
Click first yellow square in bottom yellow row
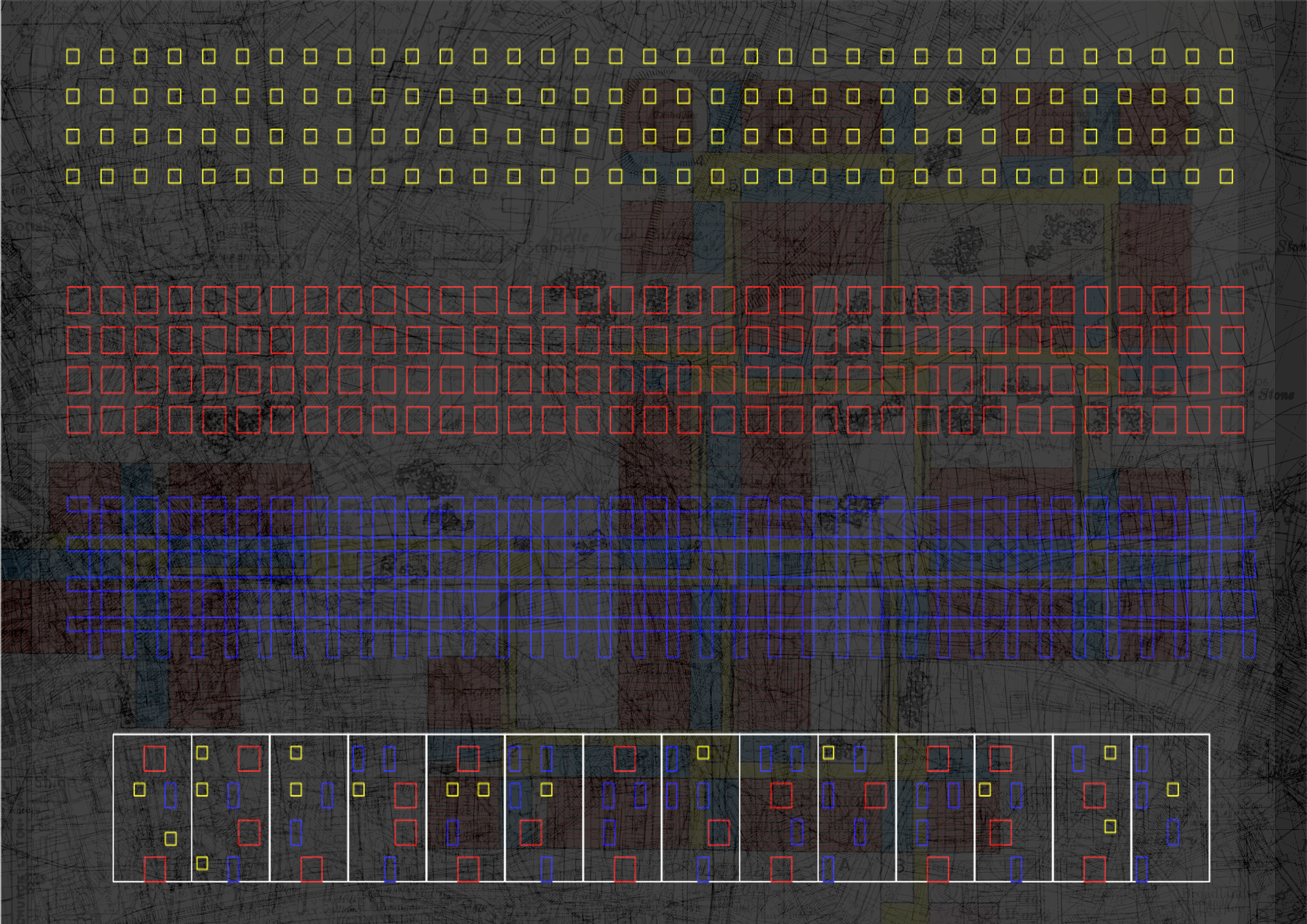pyautogui.click(x=73, y=177)
